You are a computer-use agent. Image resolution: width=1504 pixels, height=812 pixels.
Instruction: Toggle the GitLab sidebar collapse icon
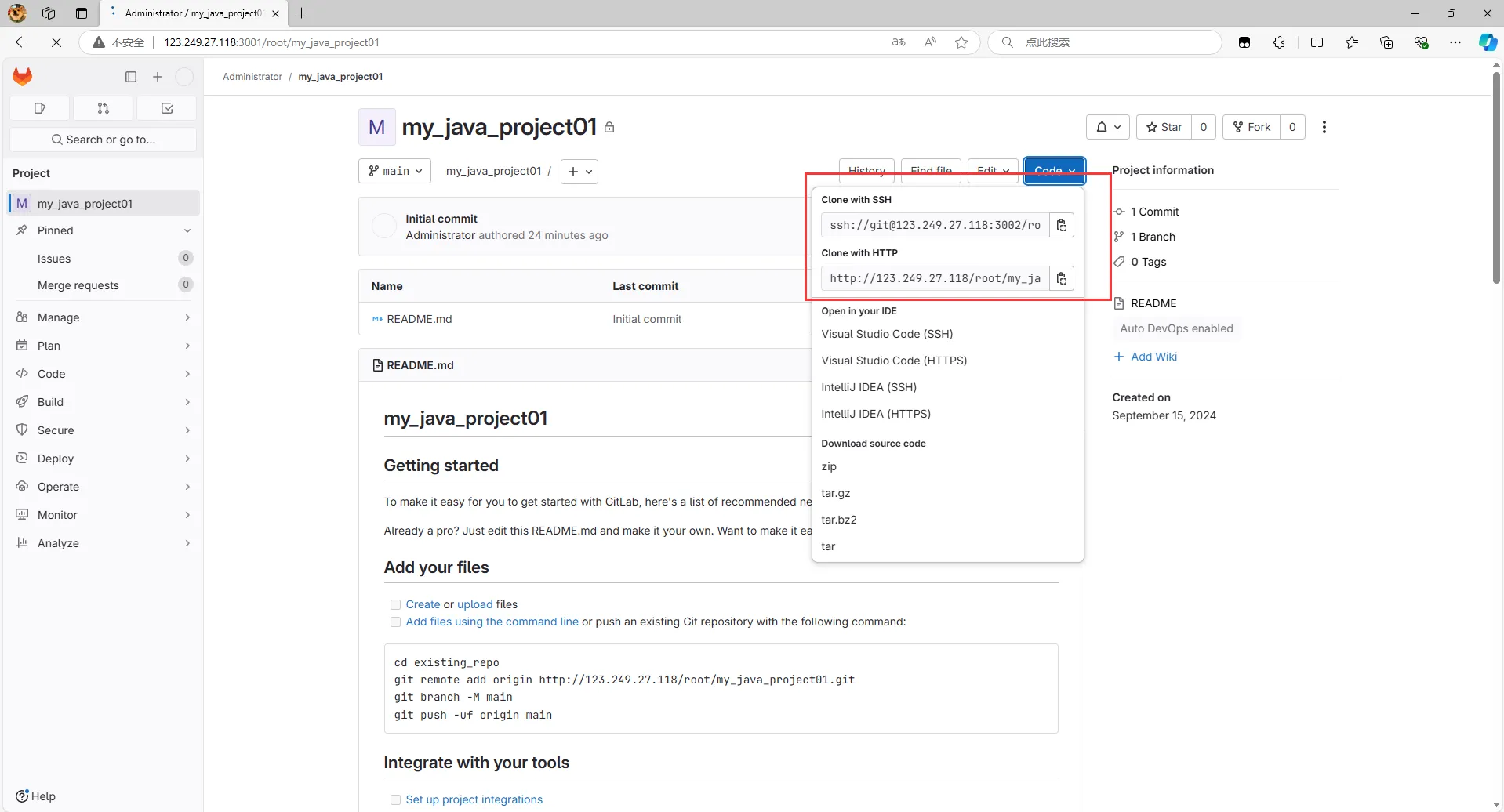pyautogui.click(x=131, y=77)
